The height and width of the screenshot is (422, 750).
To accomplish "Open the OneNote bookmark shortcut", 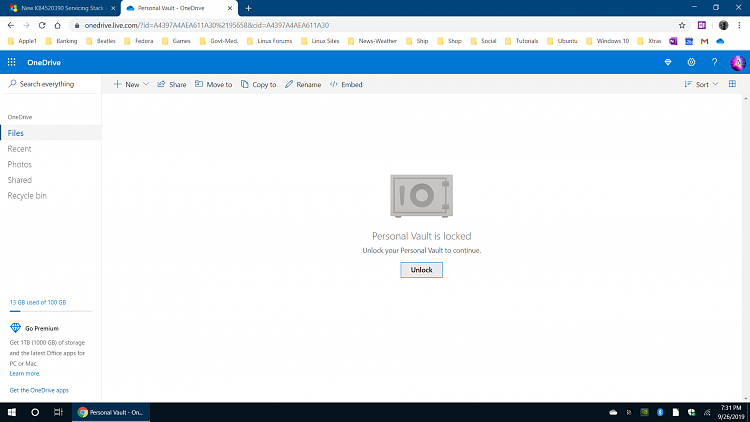I will pyautogui.click(x=673, y=41).
